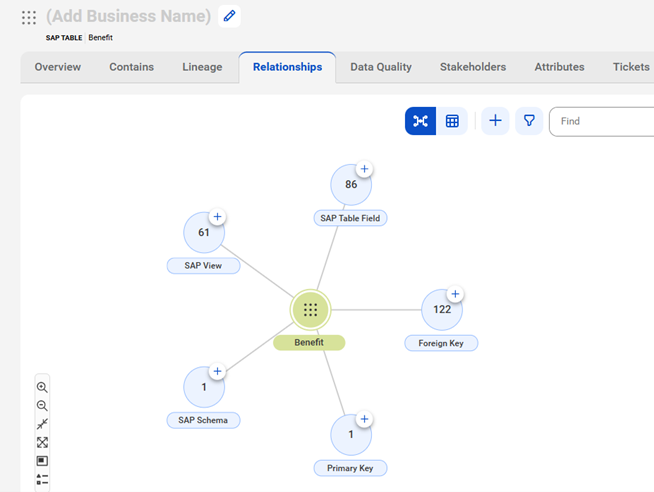Select the 61 SAP View circle
654x492 pixels.
coord(204,233)
